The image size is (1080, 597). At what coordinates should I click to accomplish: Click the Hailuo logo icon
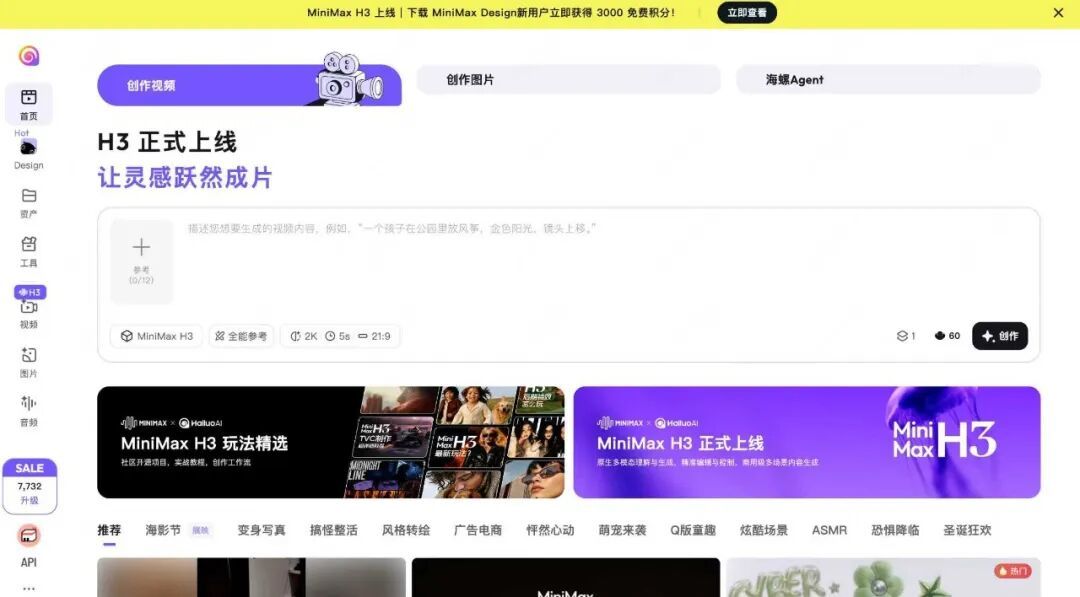point(28,55)
